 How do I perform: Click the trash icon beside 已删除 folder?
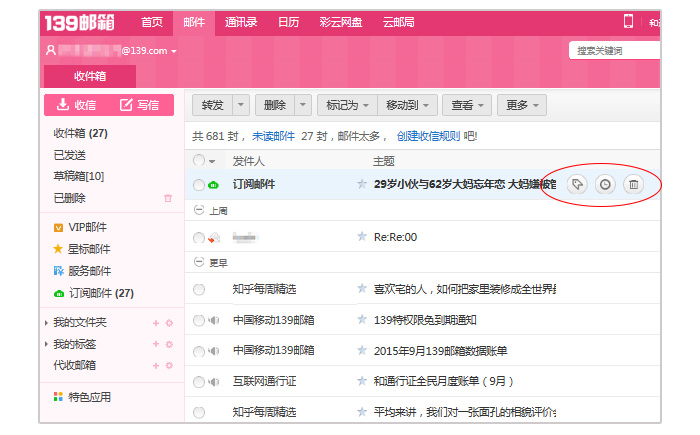(x=168, y=198)
